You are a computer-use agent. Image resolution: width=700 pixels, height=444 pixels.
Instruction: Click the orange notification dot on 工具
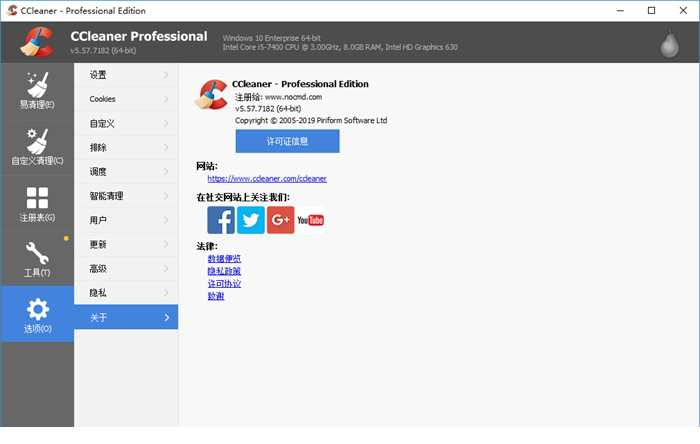66,238
